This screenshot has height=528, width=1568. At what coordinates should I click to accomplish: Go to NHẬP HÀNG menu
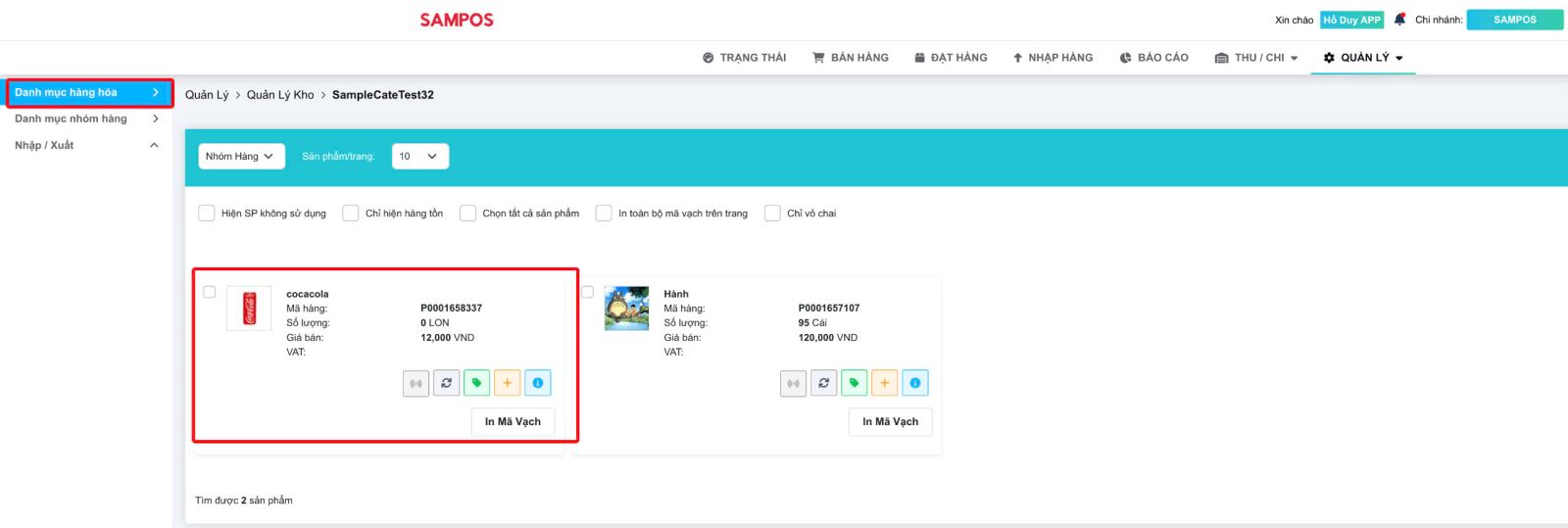1053,58
